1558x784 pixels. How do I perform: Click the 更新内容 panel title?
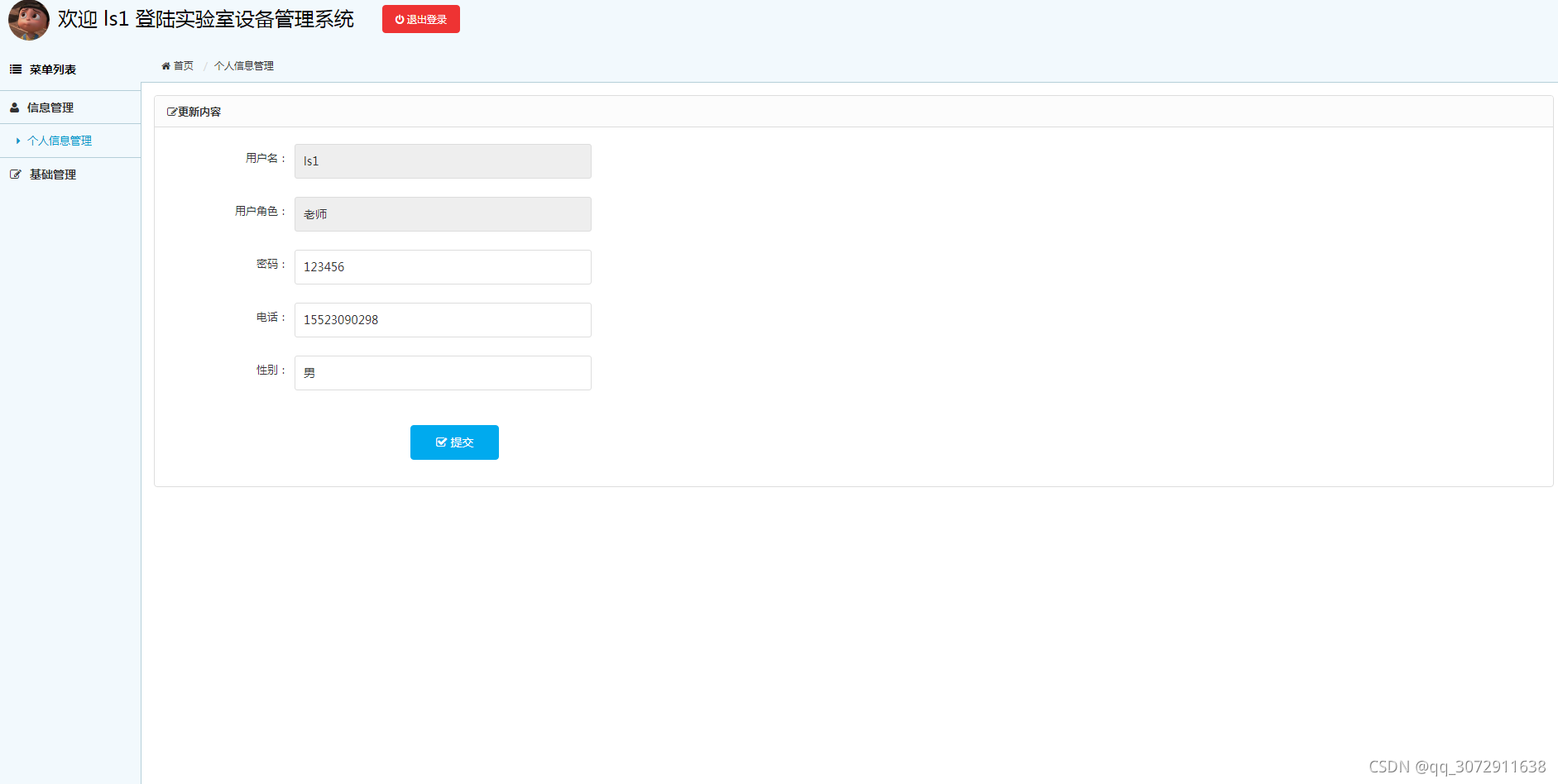(x=199, y=112)
